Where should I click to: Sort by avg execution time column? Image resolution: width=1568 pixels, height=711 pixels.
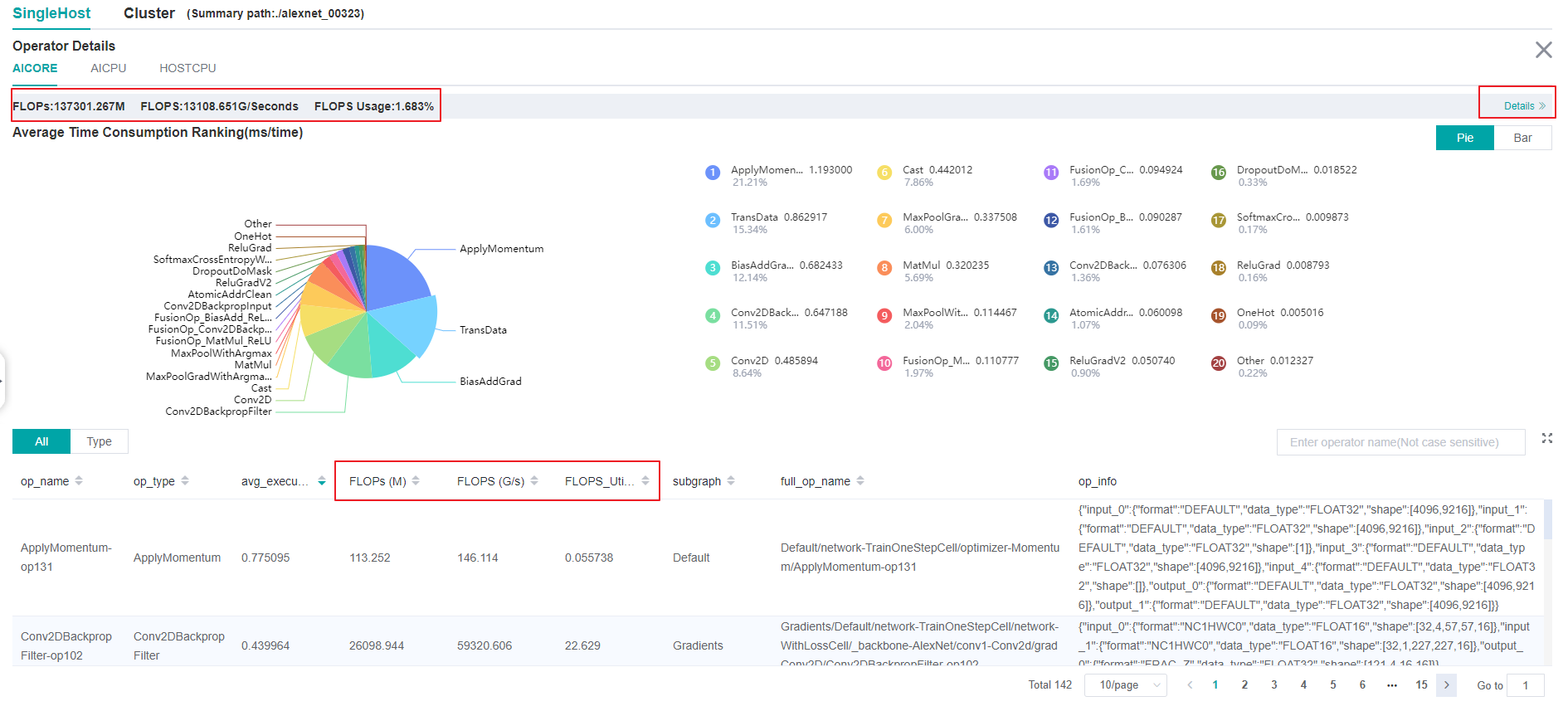click(321, 481)
